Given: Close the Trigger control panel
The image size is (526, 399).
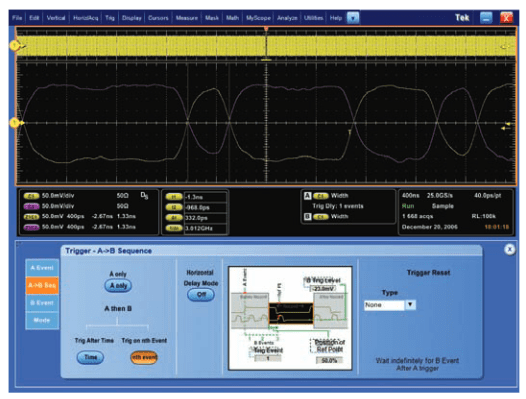Looking at the screenshot, I should [509, 250].
